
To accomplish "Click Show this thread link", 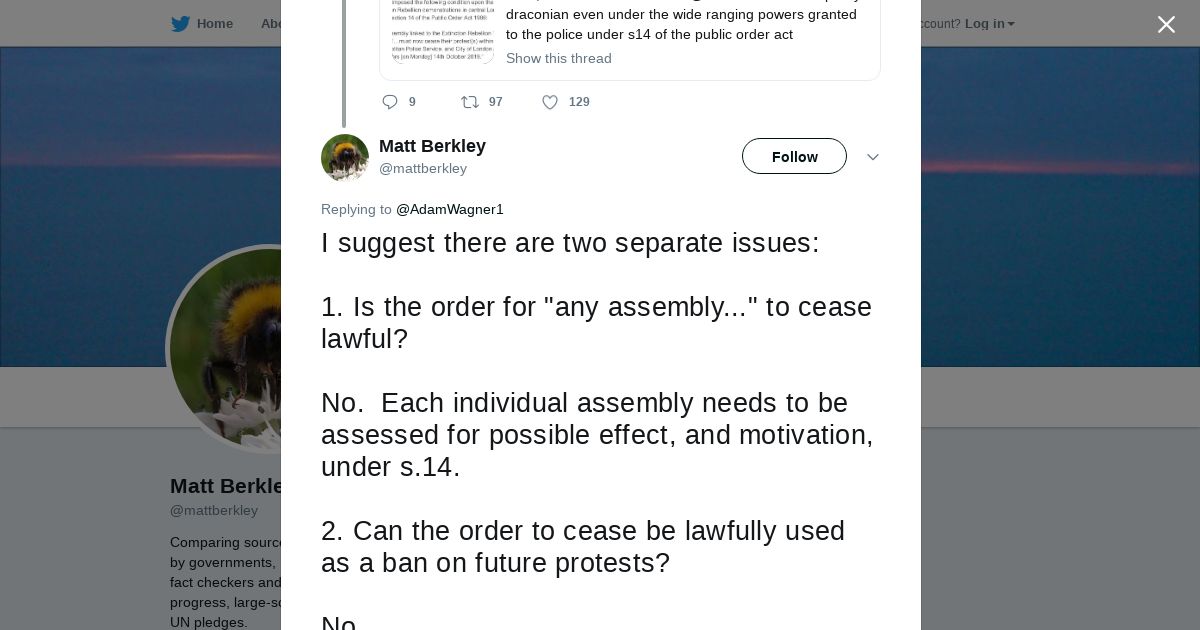I will point(559,58).
